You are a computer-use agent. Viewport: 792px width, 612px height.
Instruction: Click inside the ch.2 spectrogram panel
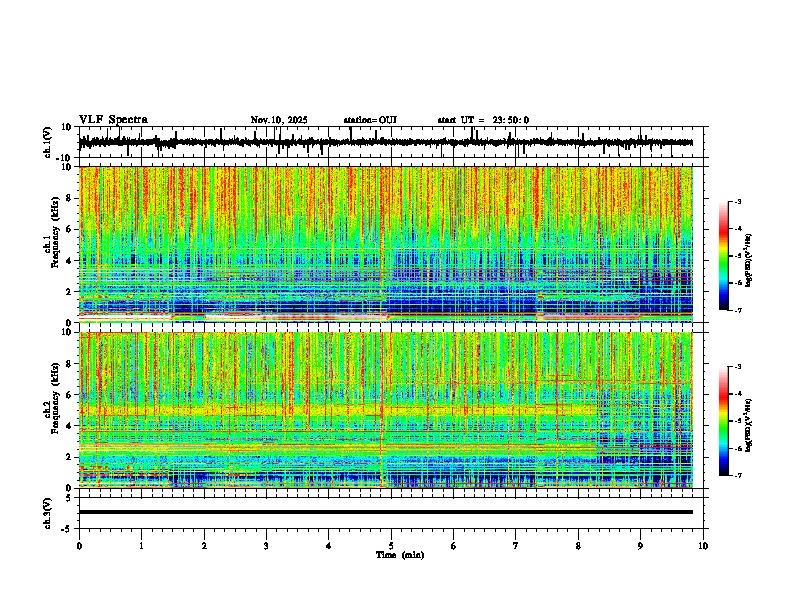coord(386,410)
